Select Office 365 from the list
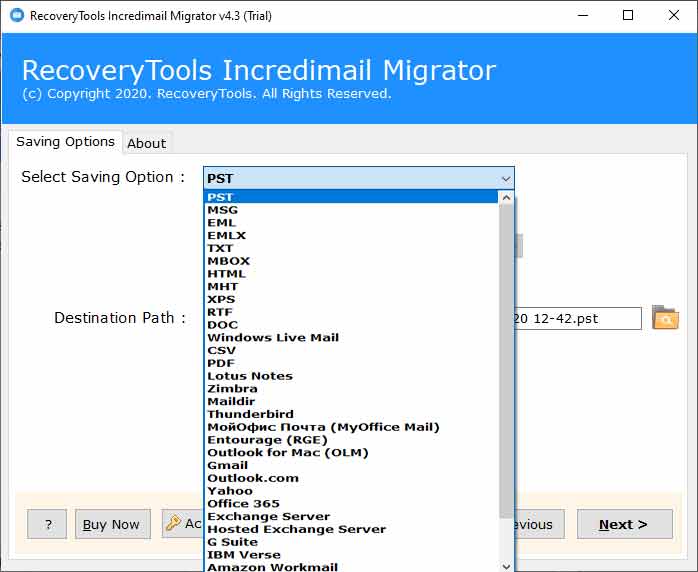The height and width of the screenshot is (572, 698). point(243,504)
